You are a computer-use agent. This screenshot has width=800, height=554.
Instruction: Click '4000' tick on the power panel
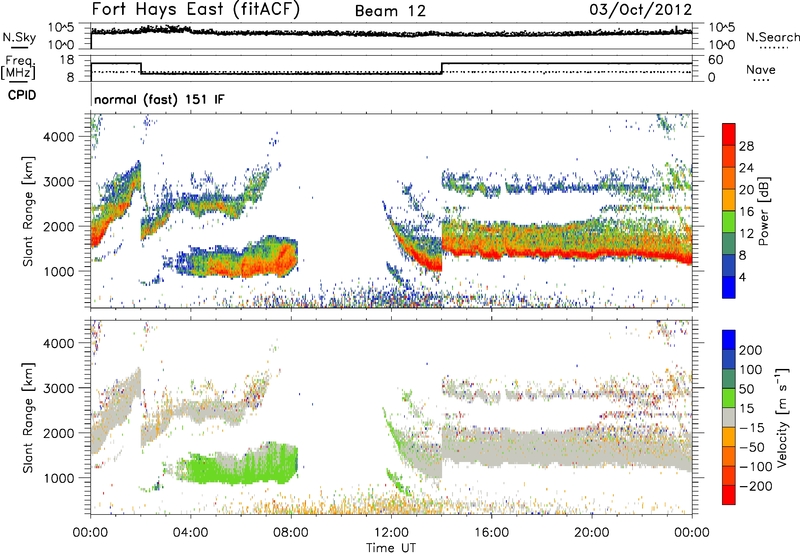pyautogui.click(x=59, y=137)
